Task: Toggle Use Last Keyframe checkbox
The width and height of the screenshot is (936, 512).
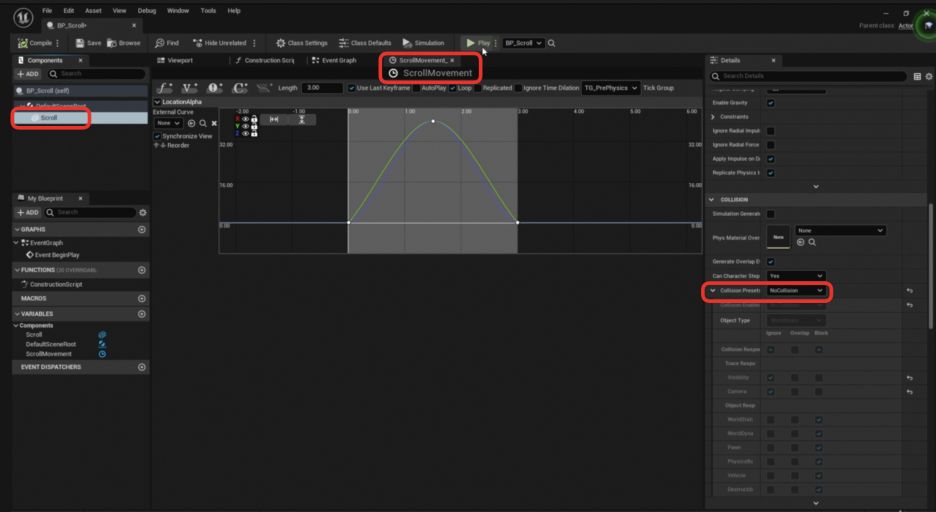Action: [x=352, y=88]
